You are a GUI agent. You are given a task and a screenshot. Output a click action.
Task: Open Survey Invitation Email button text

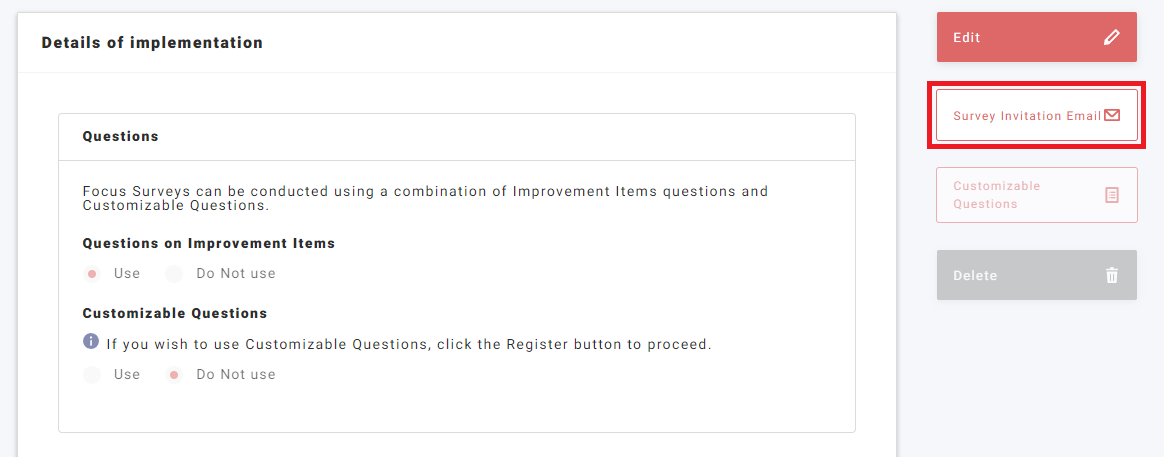pyautogui.click(x=1026, y=116)
